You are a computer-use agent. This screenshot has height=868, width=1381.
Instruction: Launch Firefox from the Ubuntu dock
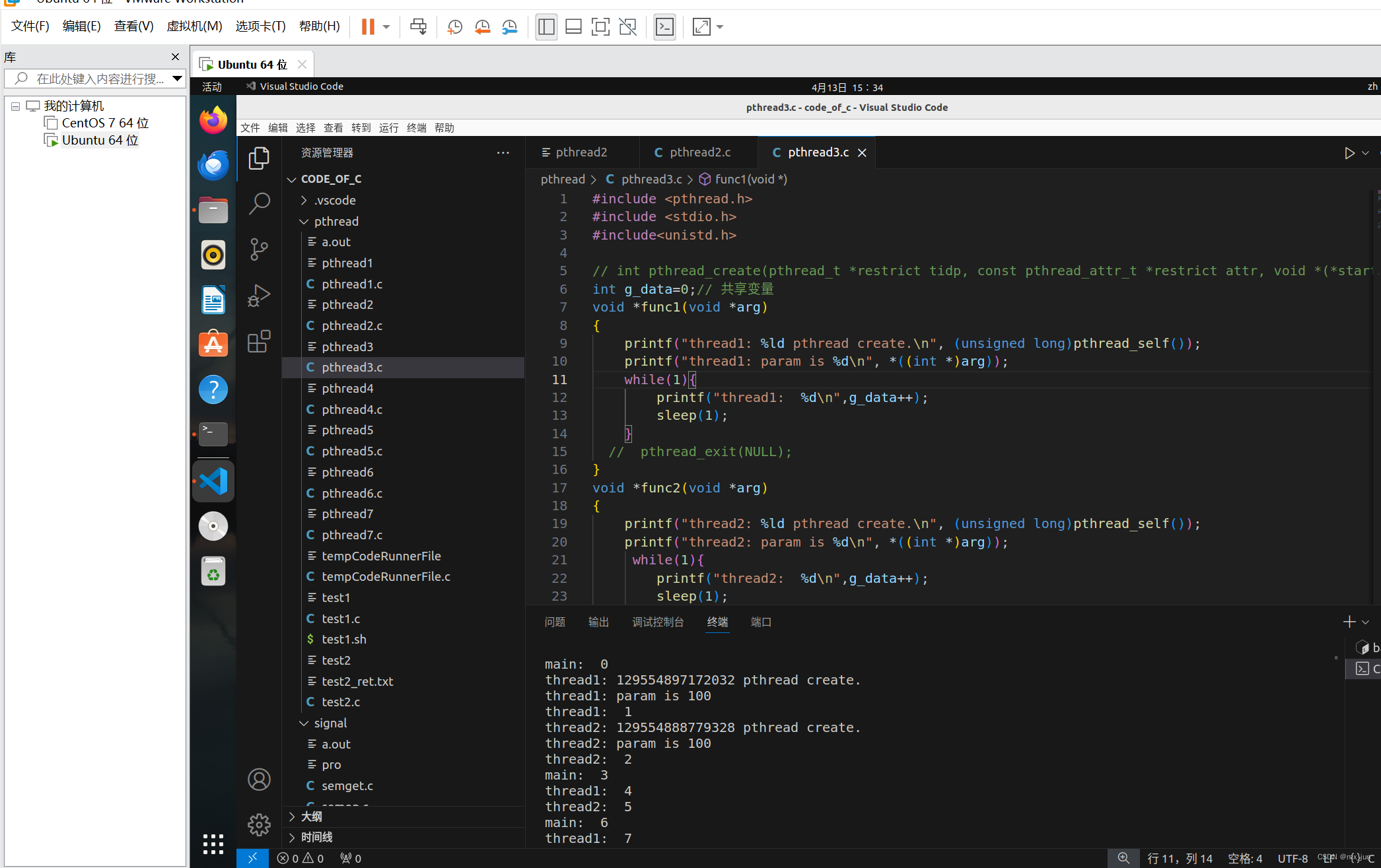pos(213,121)
